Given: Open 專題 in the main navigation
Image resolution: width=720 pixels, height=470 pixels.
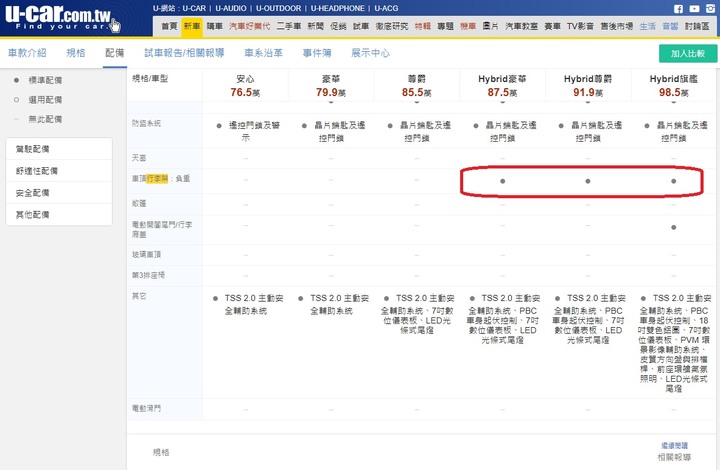Looking at the screenshot, I should pos(445,26).
